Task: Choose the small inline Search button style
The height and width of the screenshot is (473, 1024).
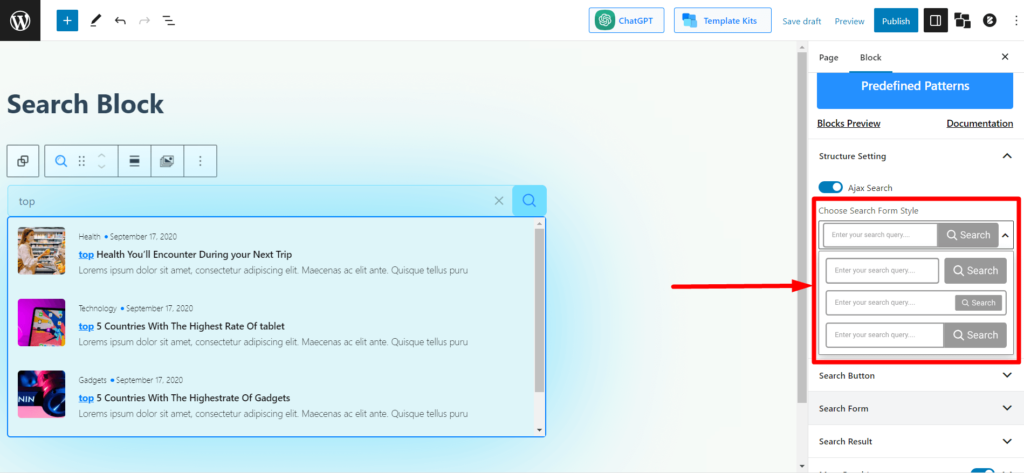Action: pos(916,302)
